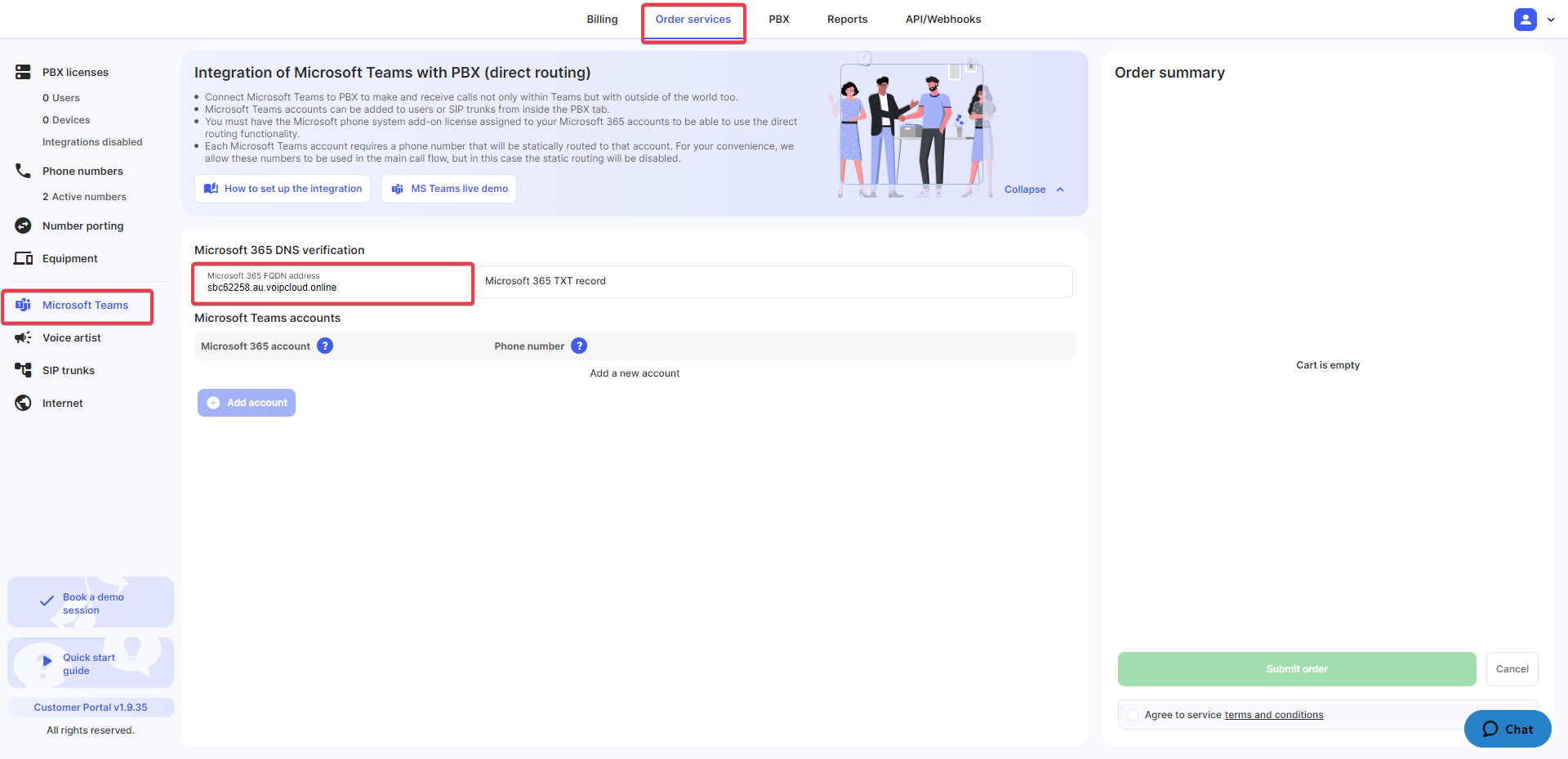Open the user profile dropdown arrow
The width and height of the screenshot is (1568, 759).
tap(1550, 20)
